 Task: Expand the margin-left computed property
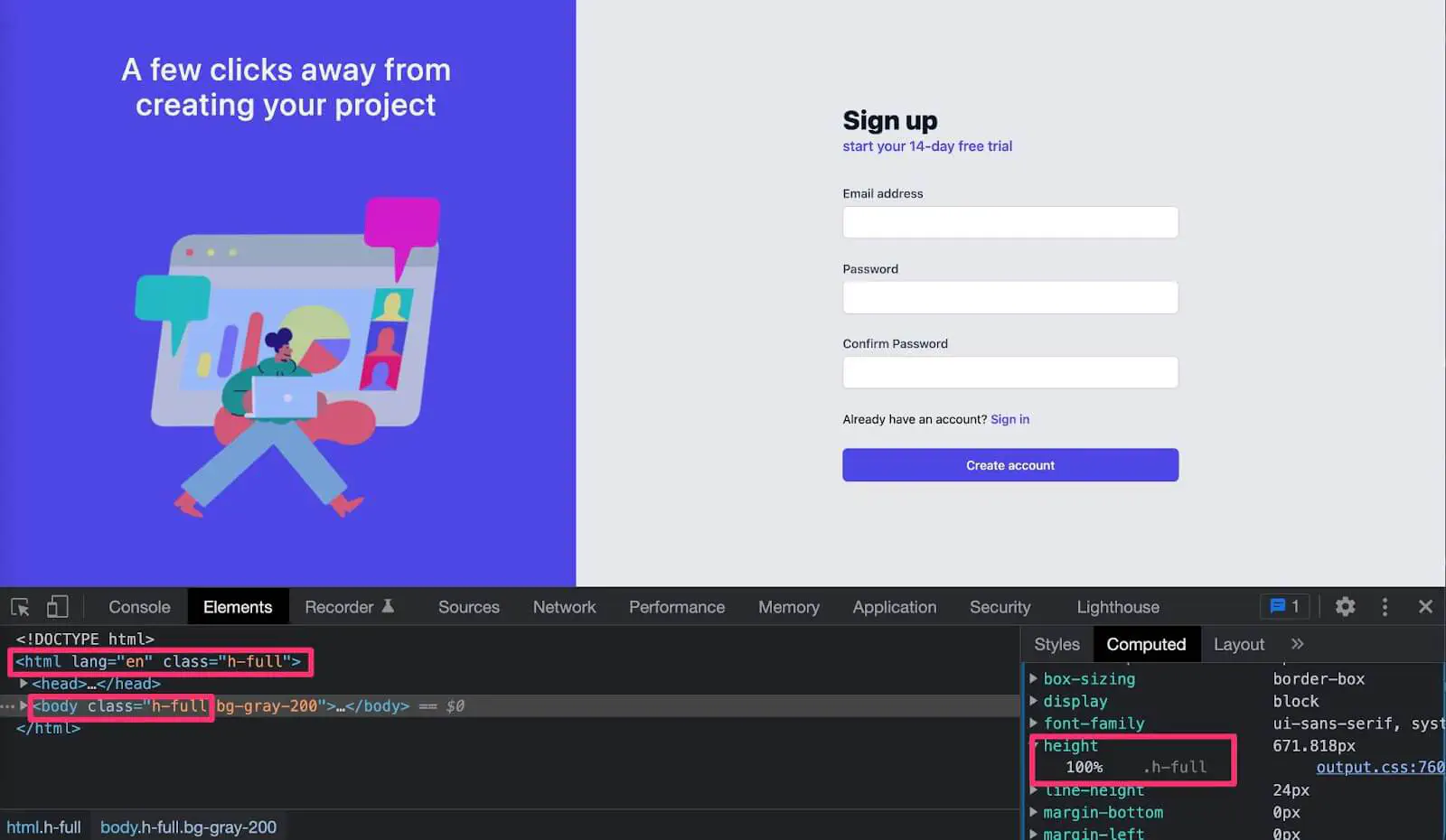click(1033, 833)
